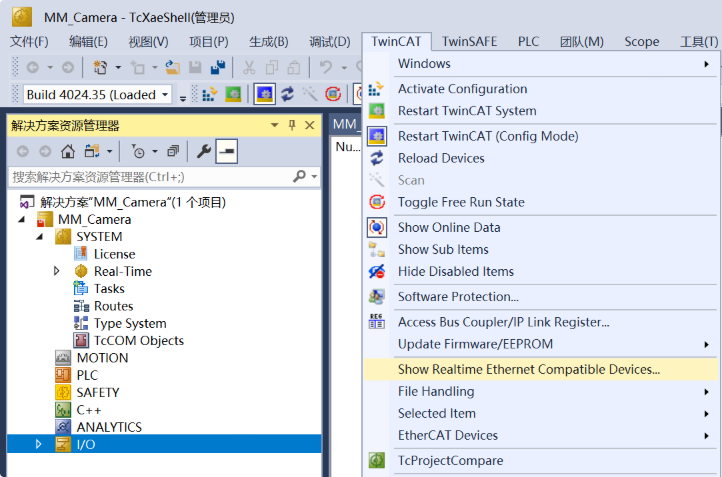Click the Solution Explorer search field
Image resolution: width=722 pixels, height=477 pixels.
(x=151, y=177)
